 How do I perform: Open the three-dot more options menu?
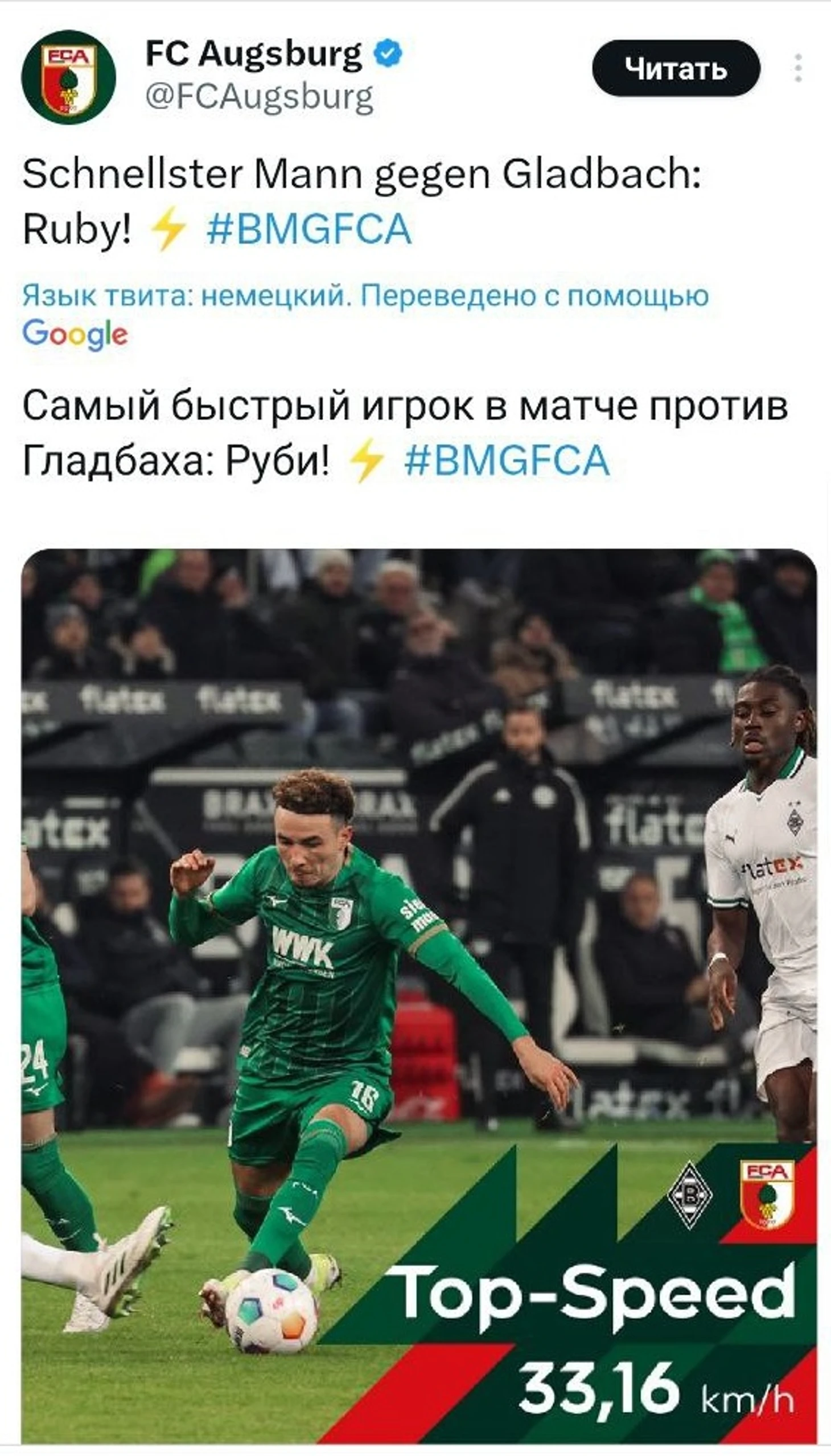click(799, 68)
